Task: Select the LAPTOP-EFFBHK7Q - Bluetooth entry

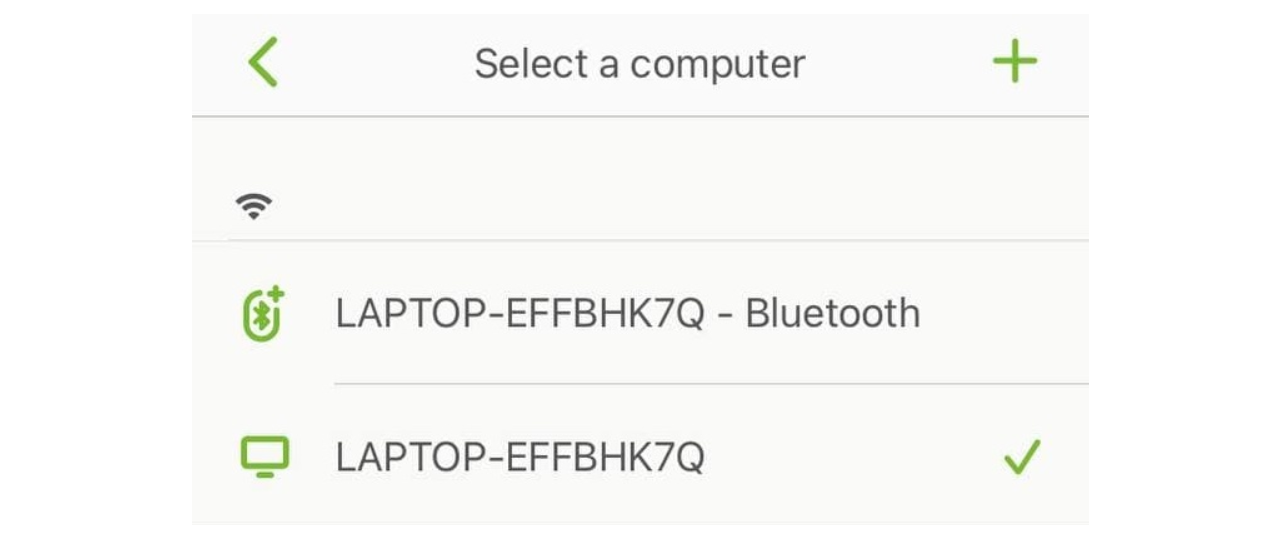Action: 627,314
